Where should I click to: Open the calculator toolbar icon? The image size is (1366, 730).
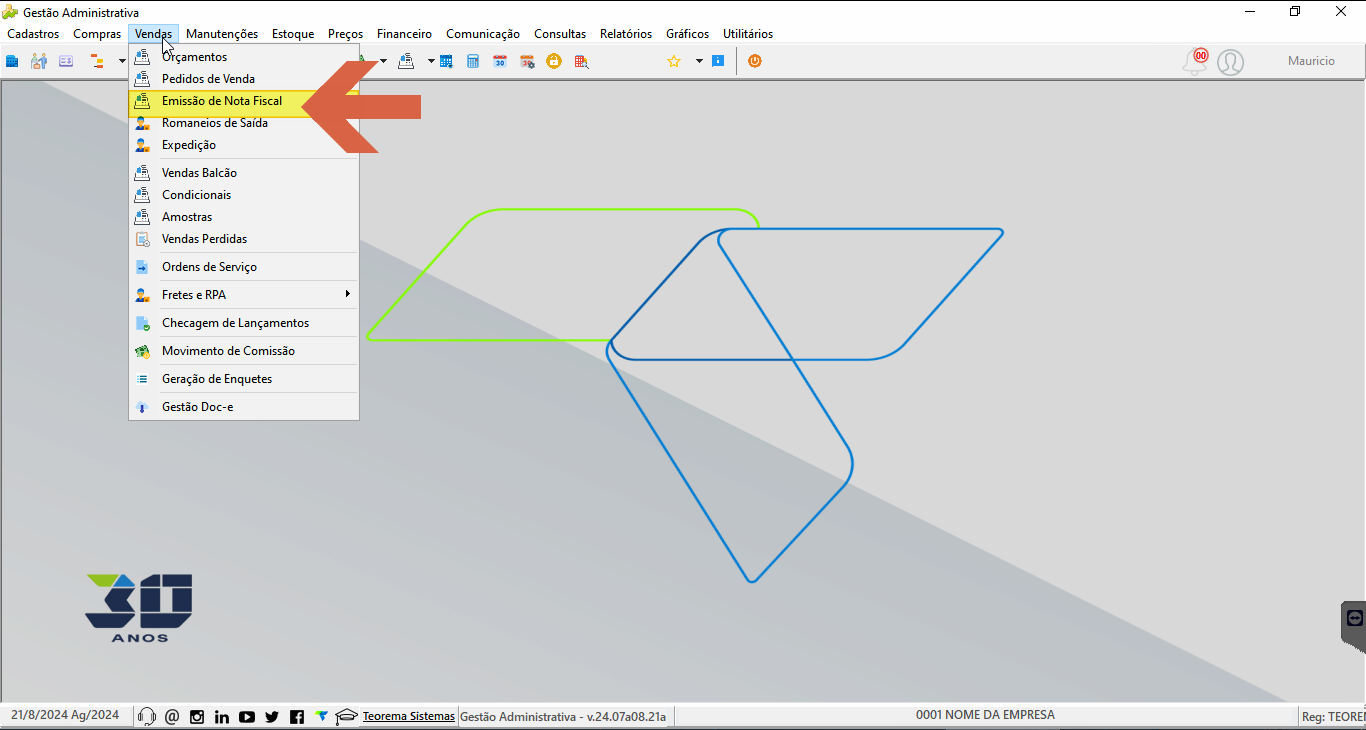coord(473,61)
